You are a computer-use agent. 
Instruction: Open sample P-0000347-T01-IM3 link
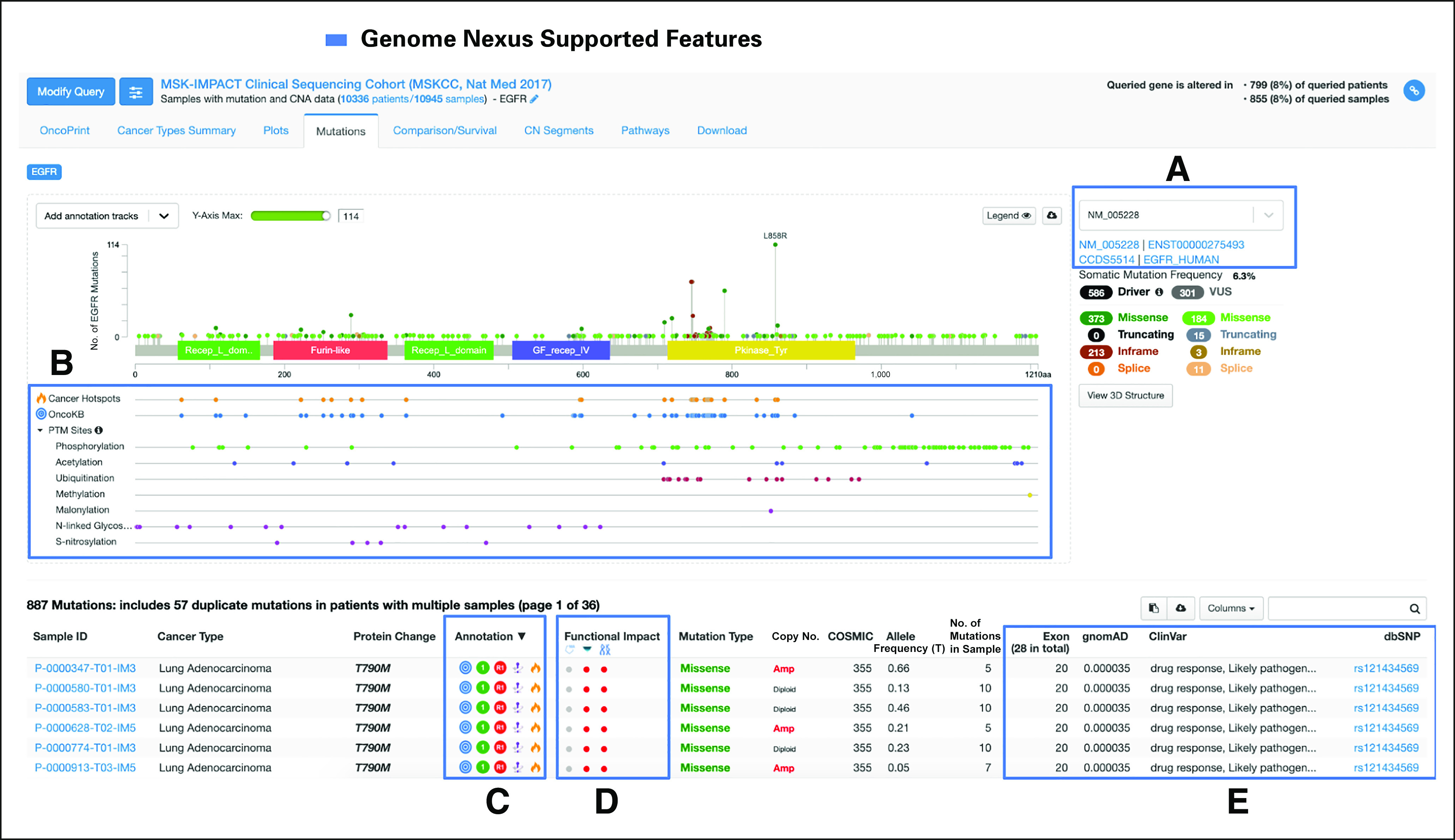[x=85, y=668]
